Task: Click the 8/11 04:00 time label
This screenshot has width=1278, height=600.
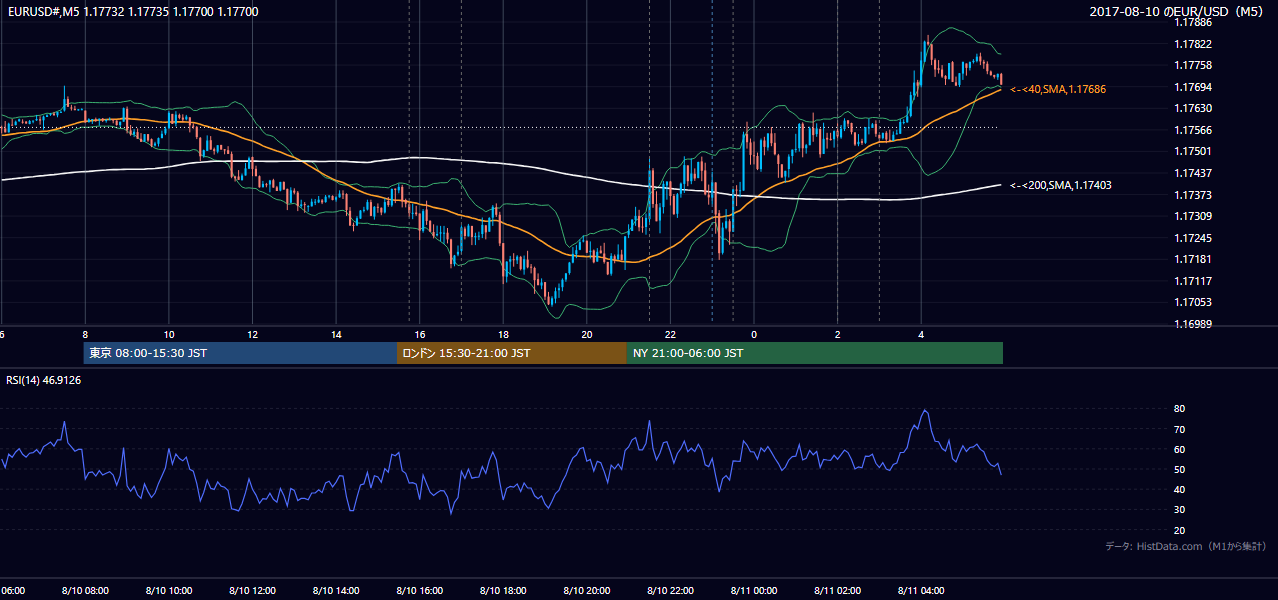Action: coord(921,591)
